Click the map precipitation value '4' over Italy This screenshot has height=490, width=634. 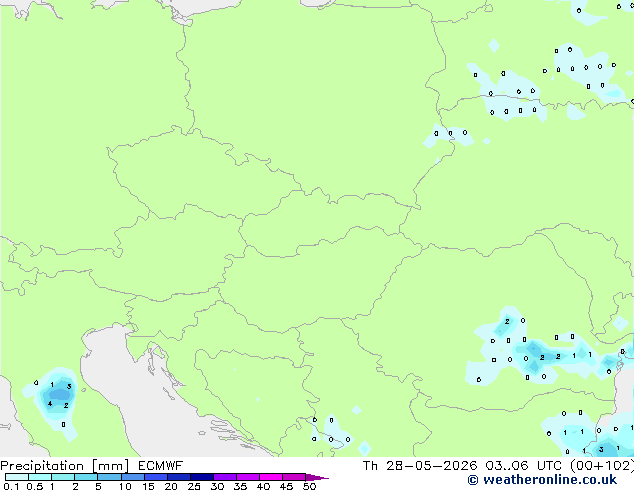pos(50,403)
